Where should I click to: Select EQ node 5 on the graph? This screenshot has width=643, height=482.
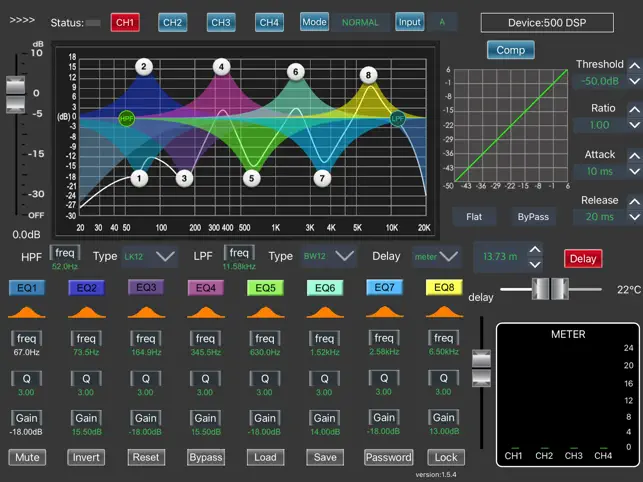click(251, 178)
